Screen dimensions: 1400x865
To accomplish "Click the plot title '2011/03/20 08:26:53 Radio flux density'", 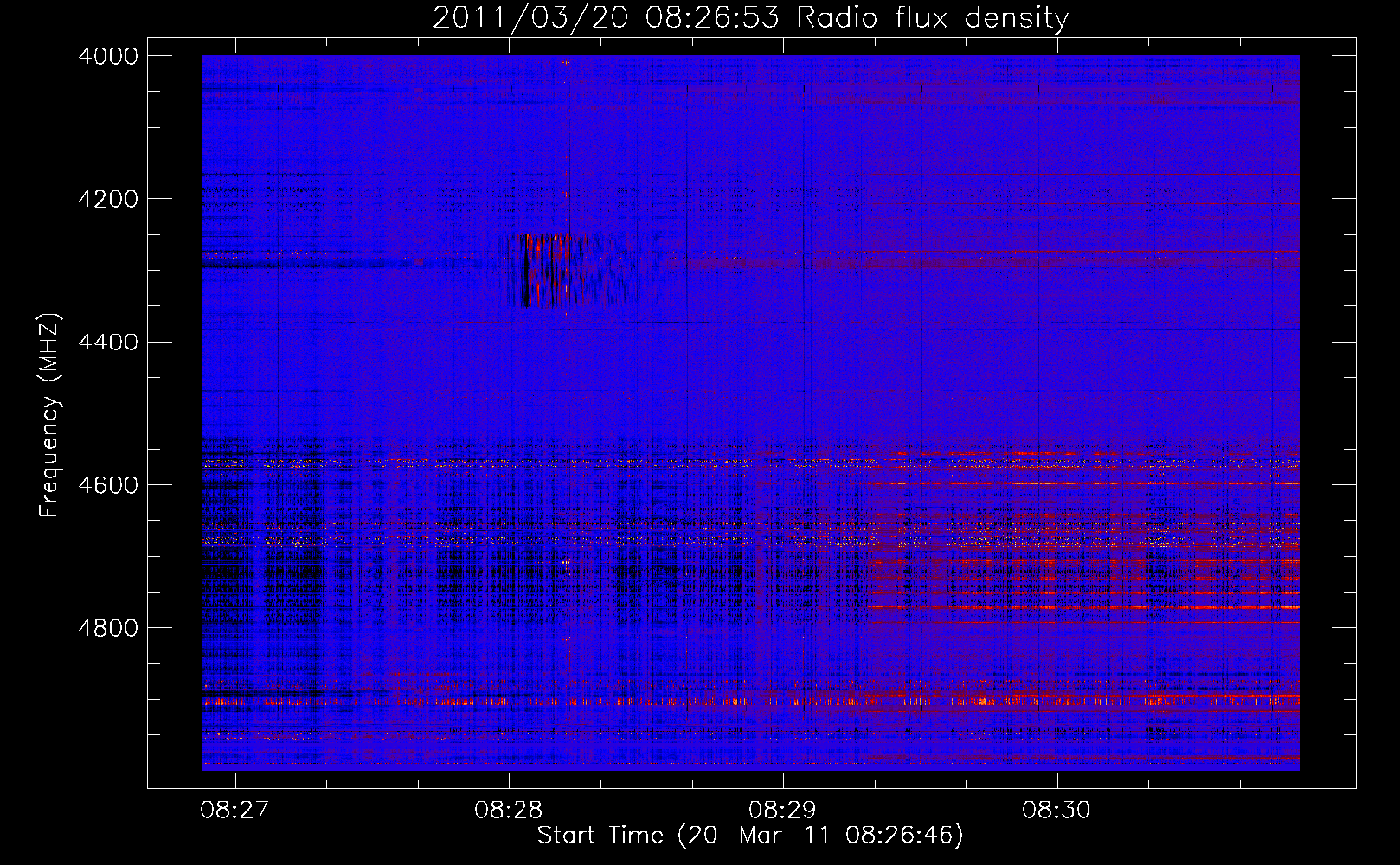I will coord(750,17).
